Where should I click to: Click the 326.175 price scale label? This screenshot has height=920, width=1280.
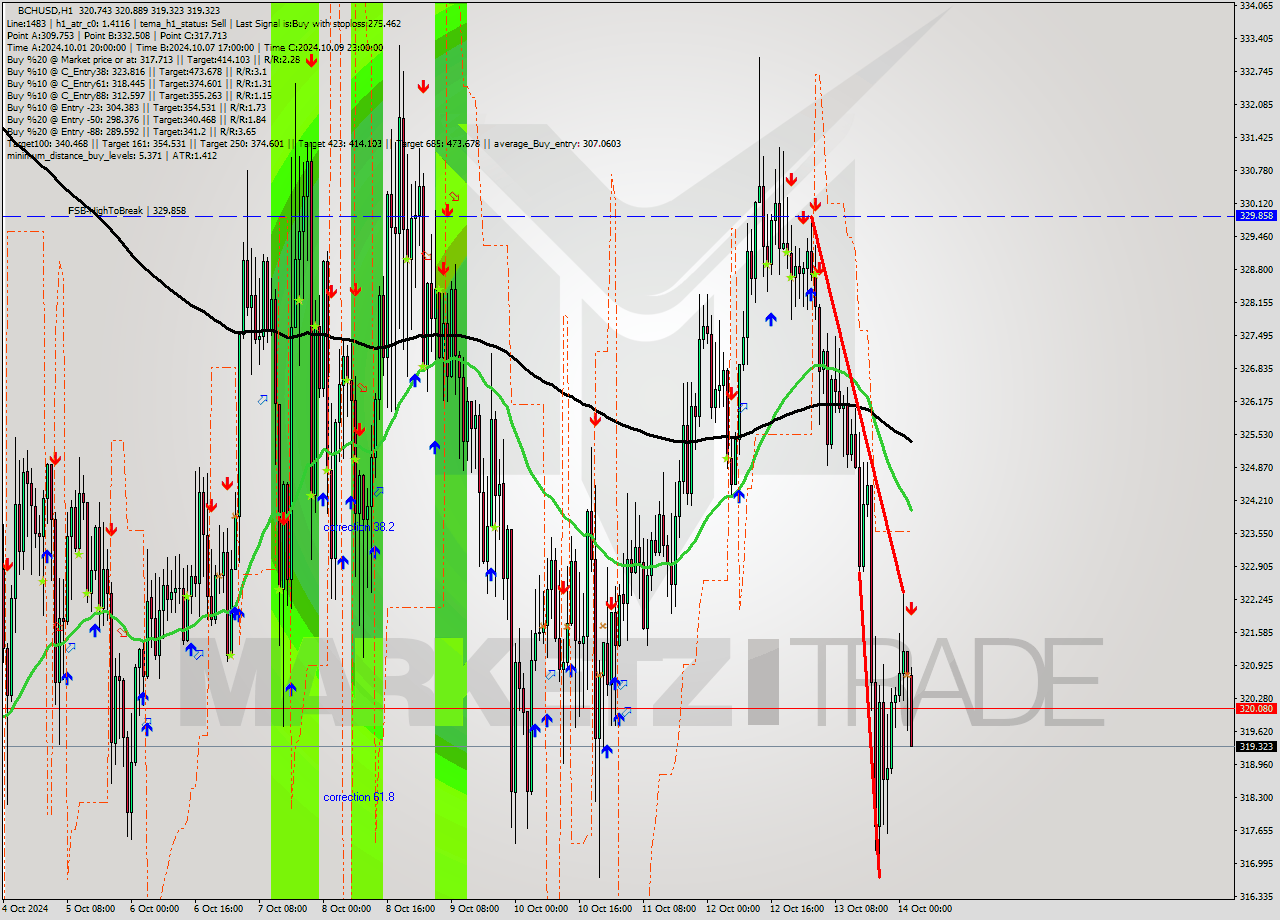(1256, 401)
